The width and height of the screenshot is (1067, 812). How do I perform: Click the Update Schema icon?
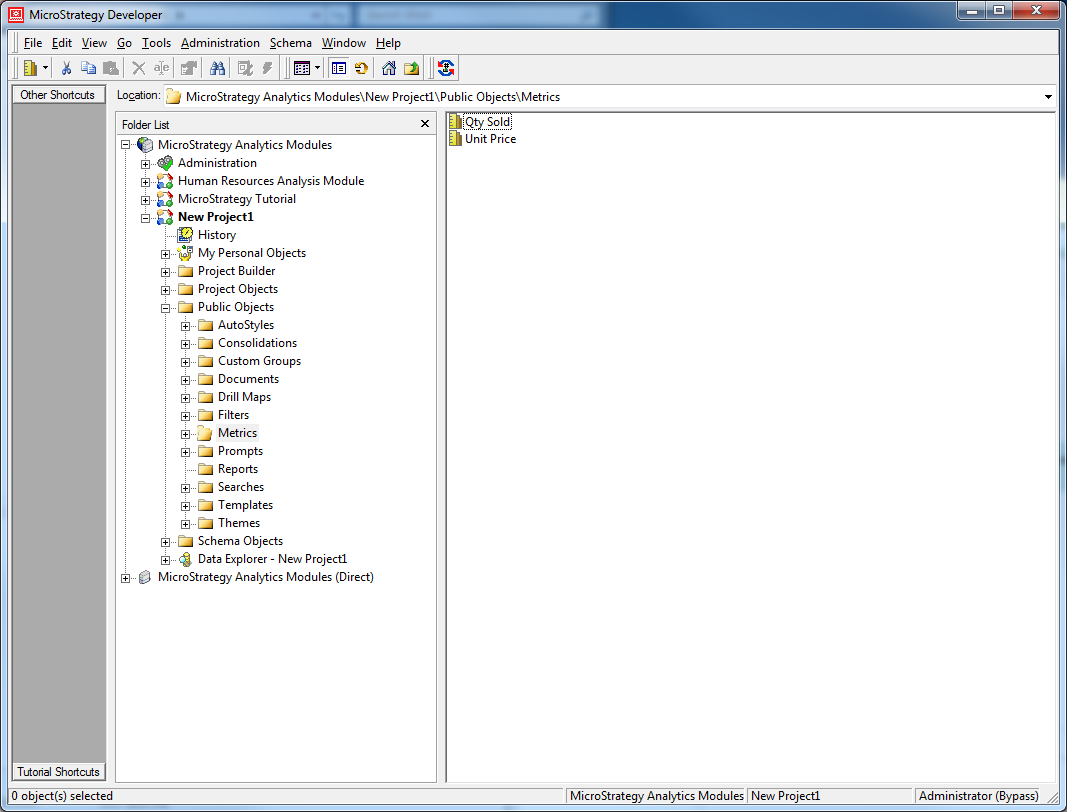[446, 68]
